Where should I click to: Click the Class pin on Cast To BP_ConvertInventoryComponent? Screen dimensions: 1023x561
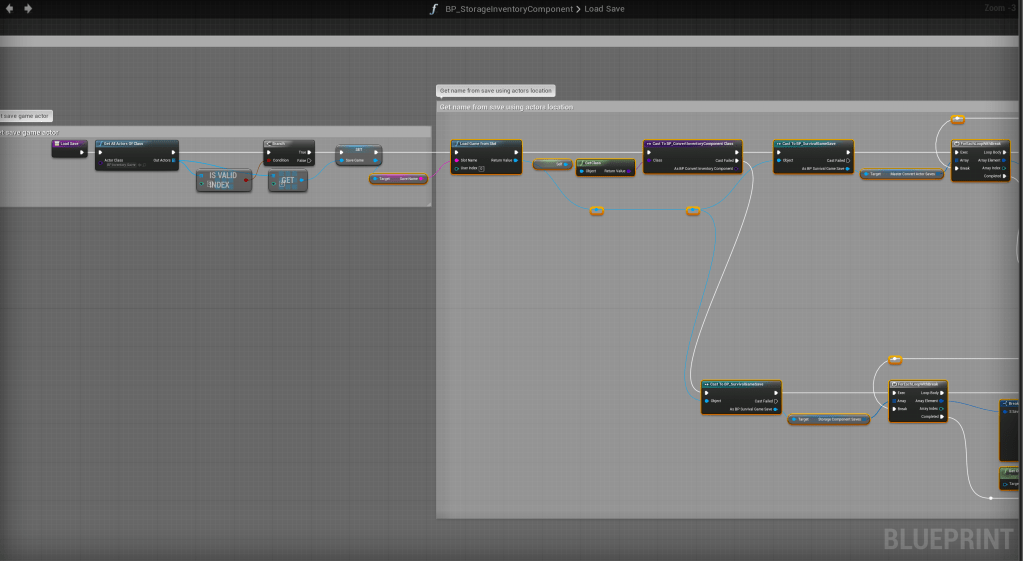point(650,160)
